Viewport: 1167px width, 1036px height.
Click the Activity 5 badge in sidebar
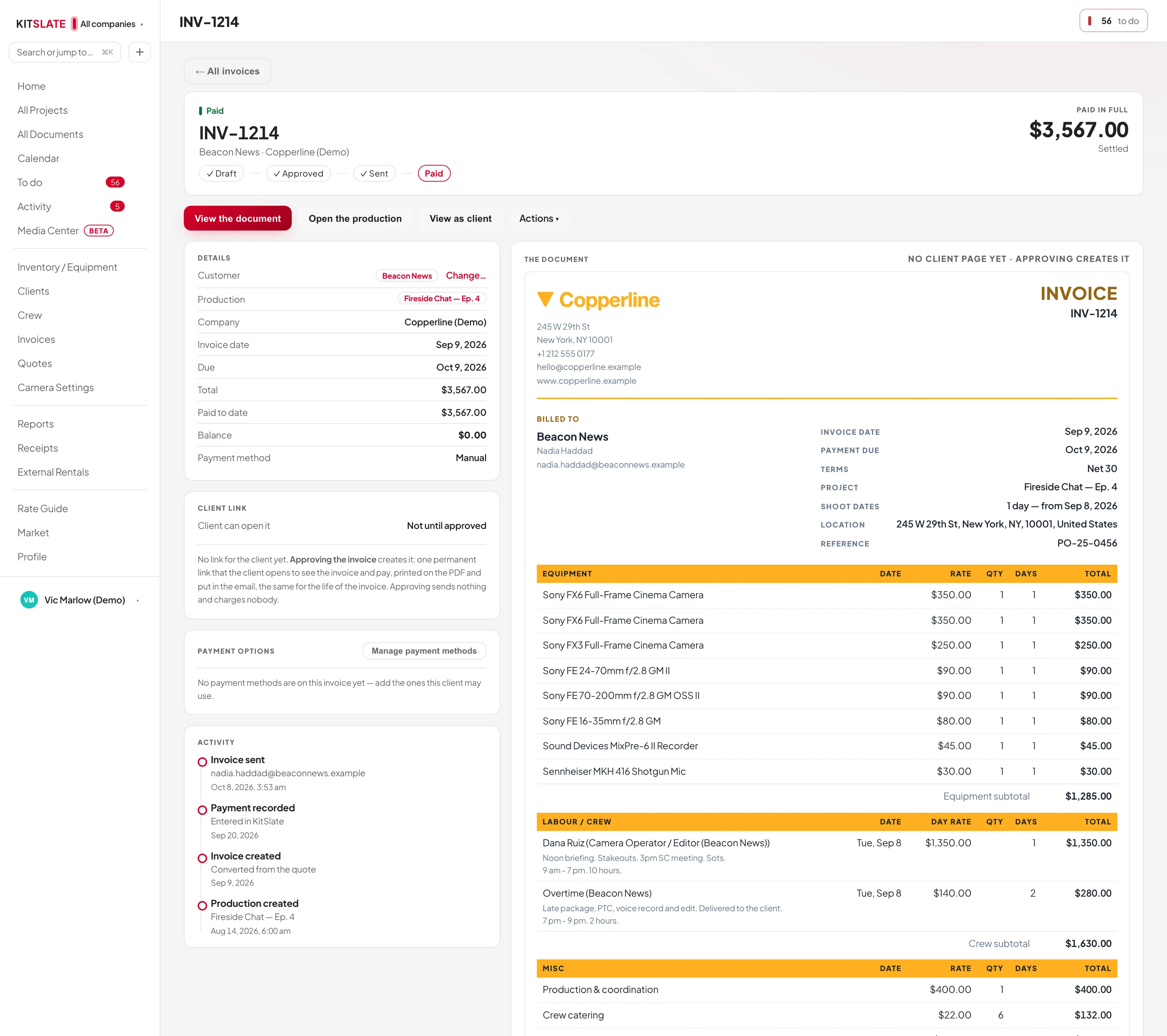[x=117, y=206]
